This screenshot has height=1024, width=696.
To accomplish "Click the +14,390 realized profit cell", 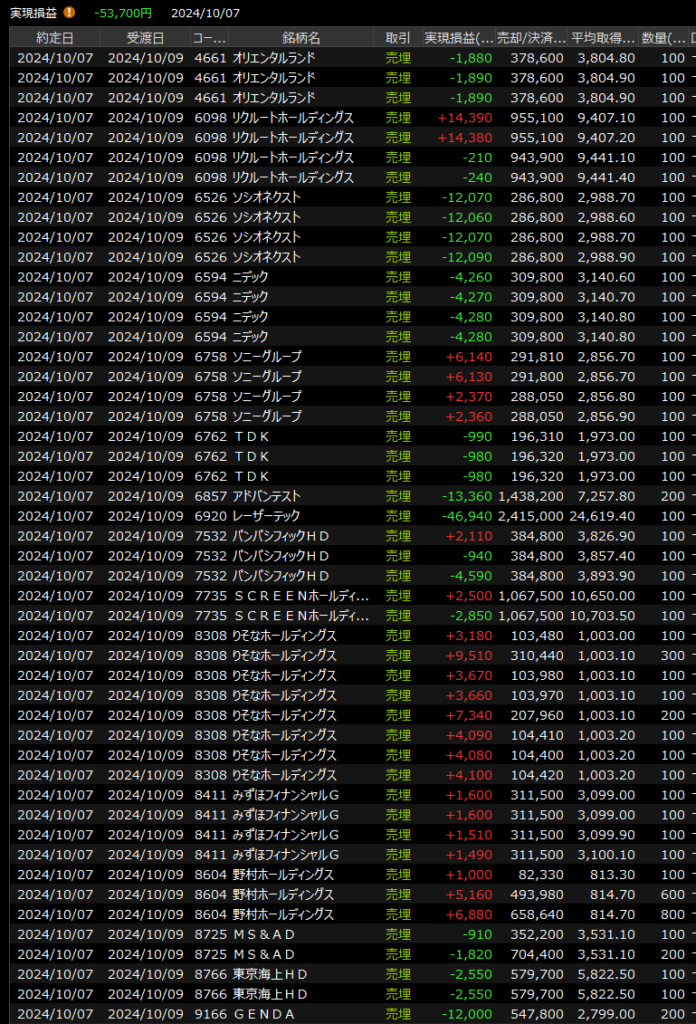I will pos(465,117).
